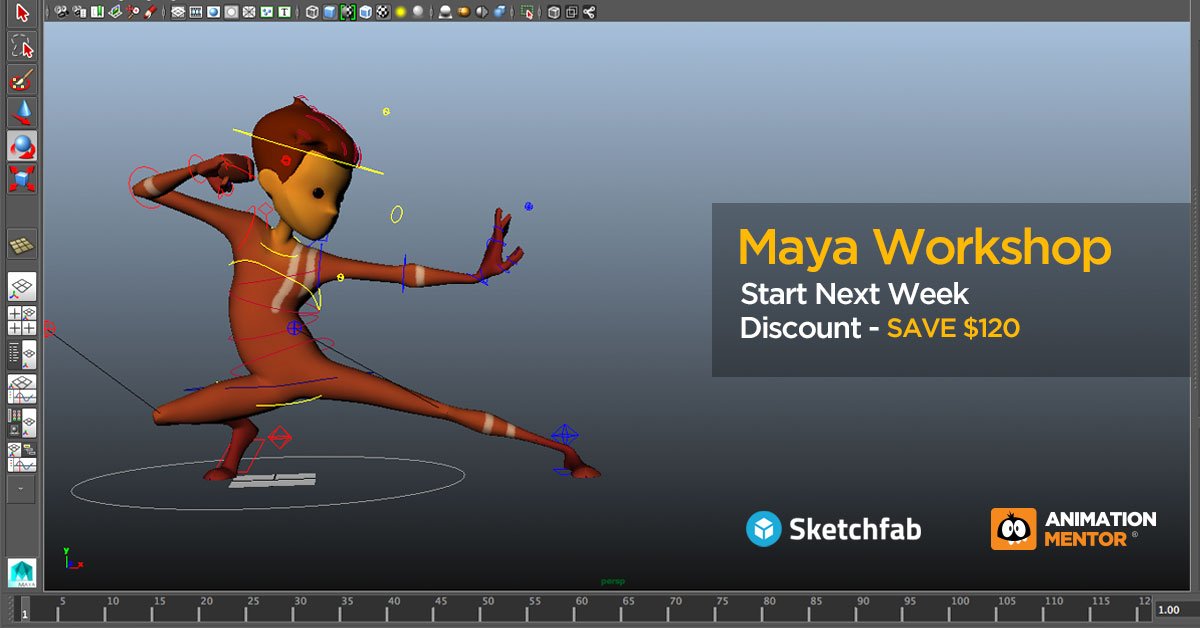Pick the Rotate tool sphere icon
The image size is (1200, 628).
pos(22,146)
